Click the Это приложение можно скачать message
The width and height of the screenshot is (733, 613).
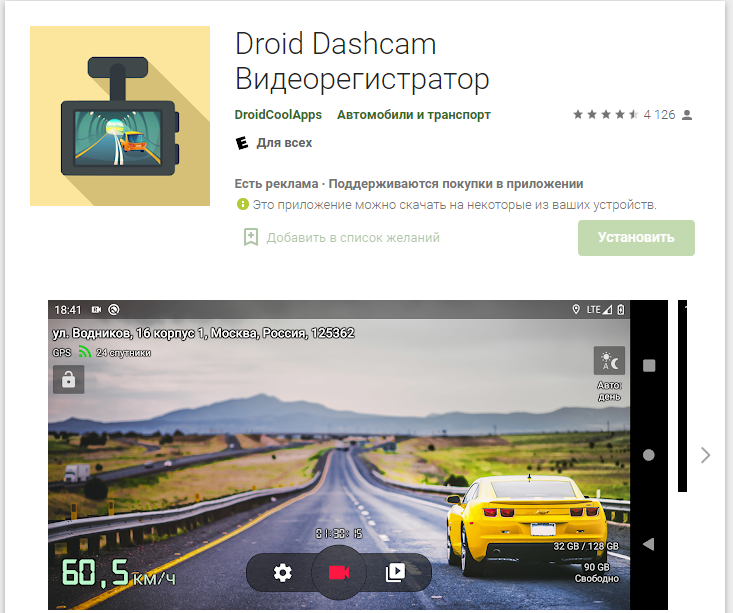454,205
